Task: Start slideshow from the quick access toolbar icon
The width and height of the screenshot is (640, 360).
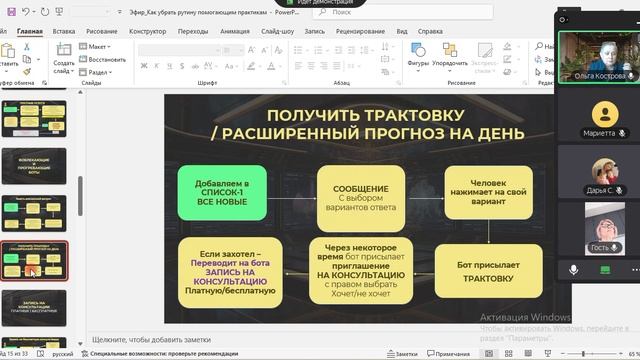Action: click(x=59, y=12)
